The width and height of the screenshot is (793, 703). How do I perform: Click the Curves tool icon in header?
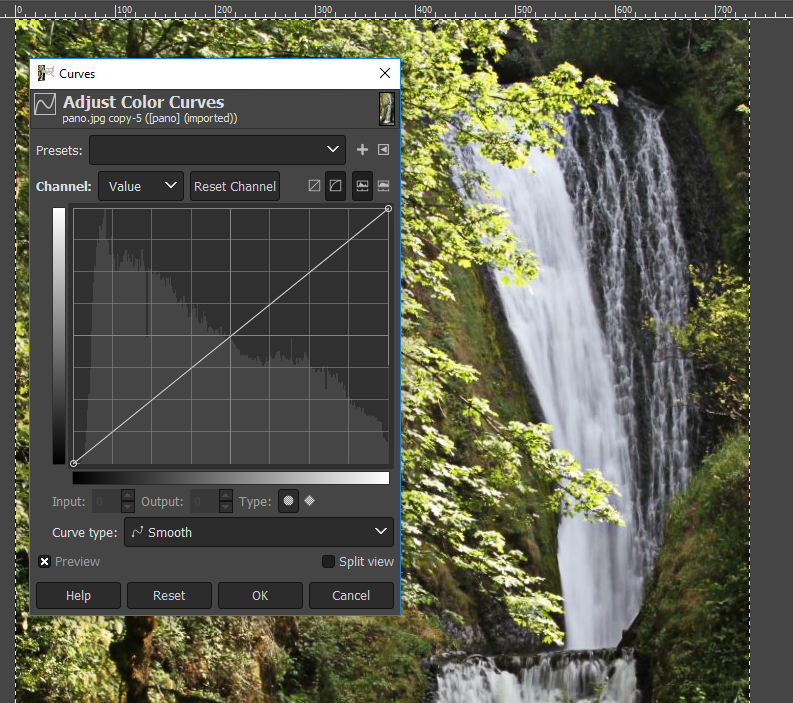point(45,104)
